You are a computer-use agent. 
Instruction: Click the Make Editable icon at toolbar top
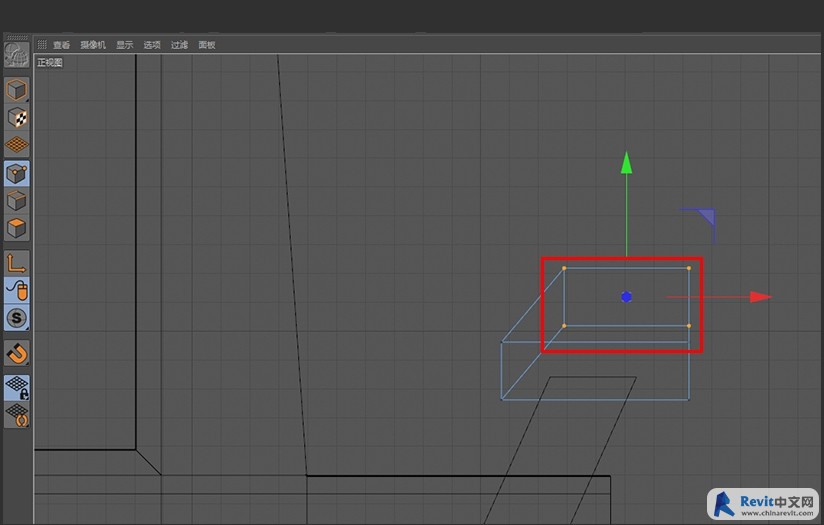(16, 54)
